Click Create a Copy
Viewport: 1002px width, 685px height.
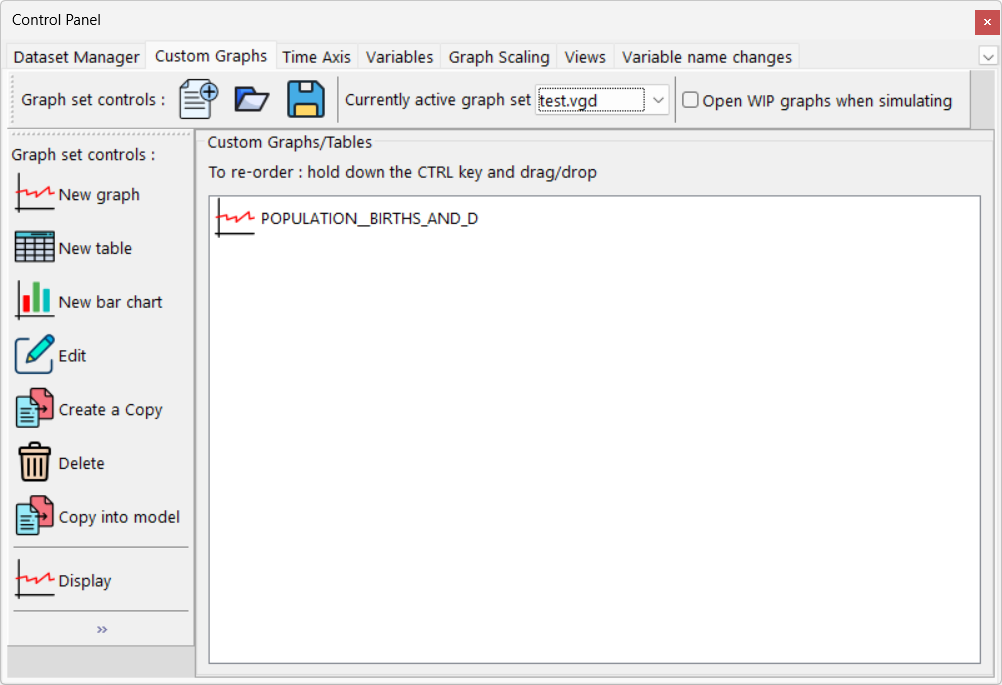[x=89, y=410]
